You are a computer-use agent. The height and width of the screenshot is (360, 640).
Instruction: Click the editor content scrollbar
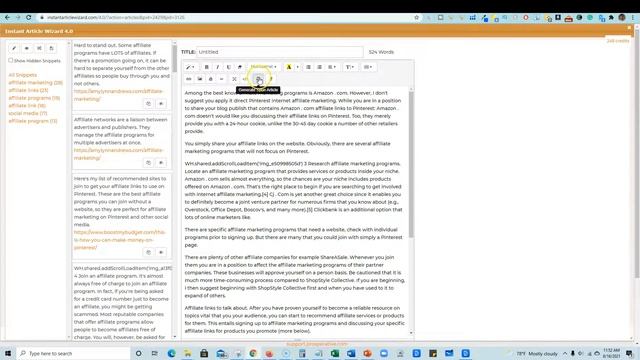click(x=411, y=163)
